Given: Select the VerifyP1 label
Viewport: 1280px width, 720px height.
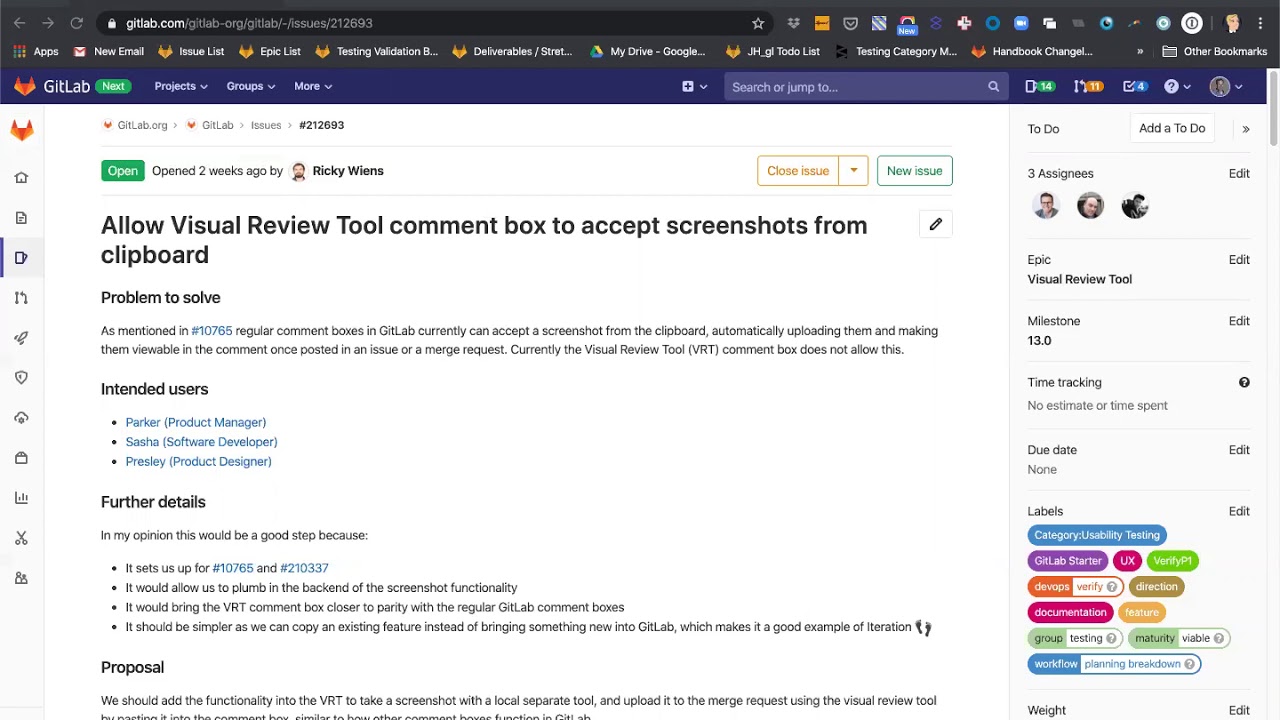Looking at the screenshot, I should pos(1172,561).
